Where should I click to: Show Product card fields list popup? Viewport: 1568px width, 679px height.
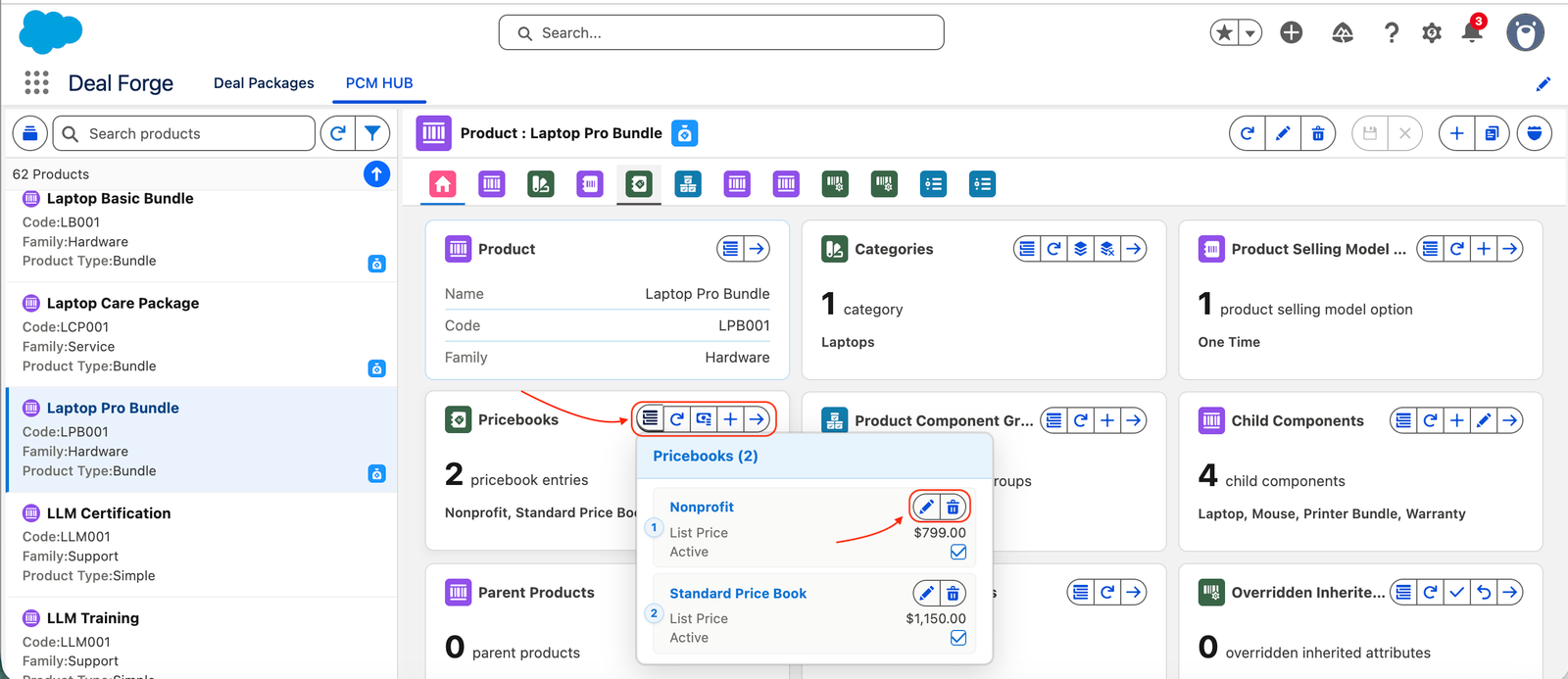pyautogui.click(x=730, y=249)
